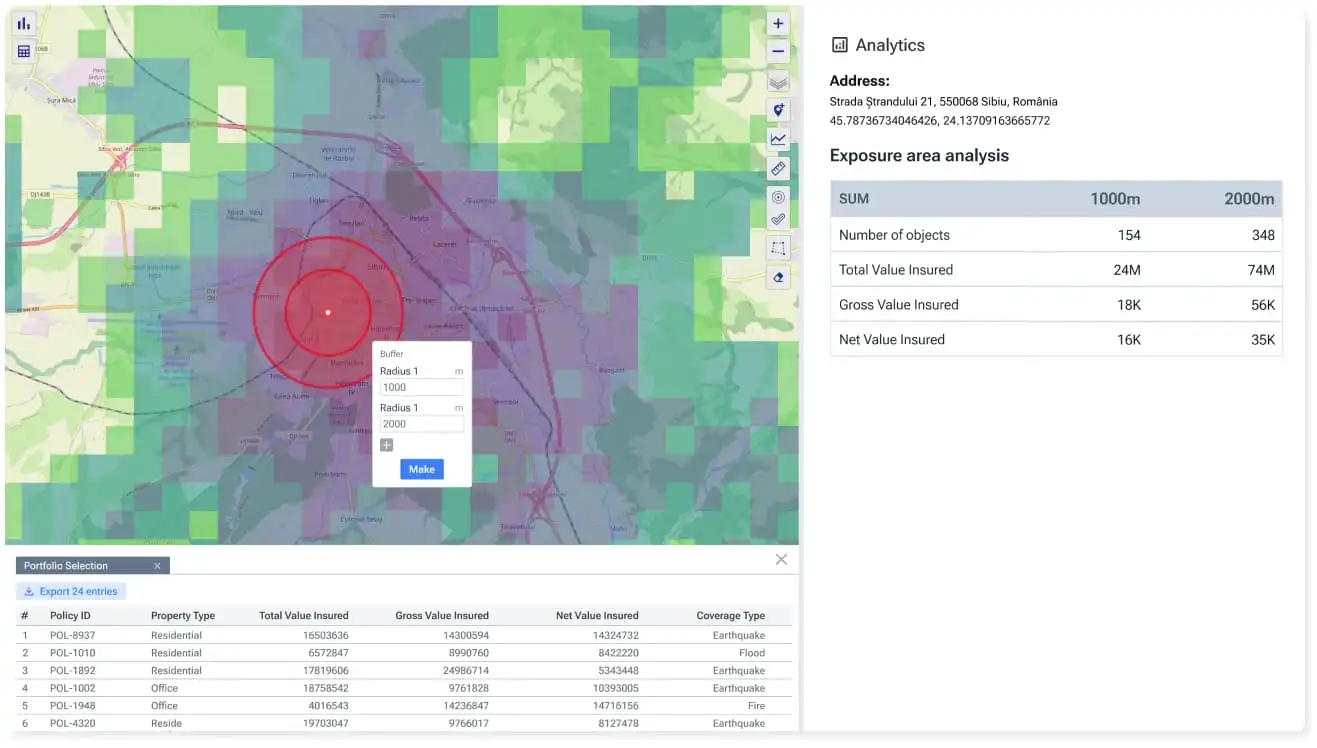Click Net Value Insured row in analytics

(1056, 339)
